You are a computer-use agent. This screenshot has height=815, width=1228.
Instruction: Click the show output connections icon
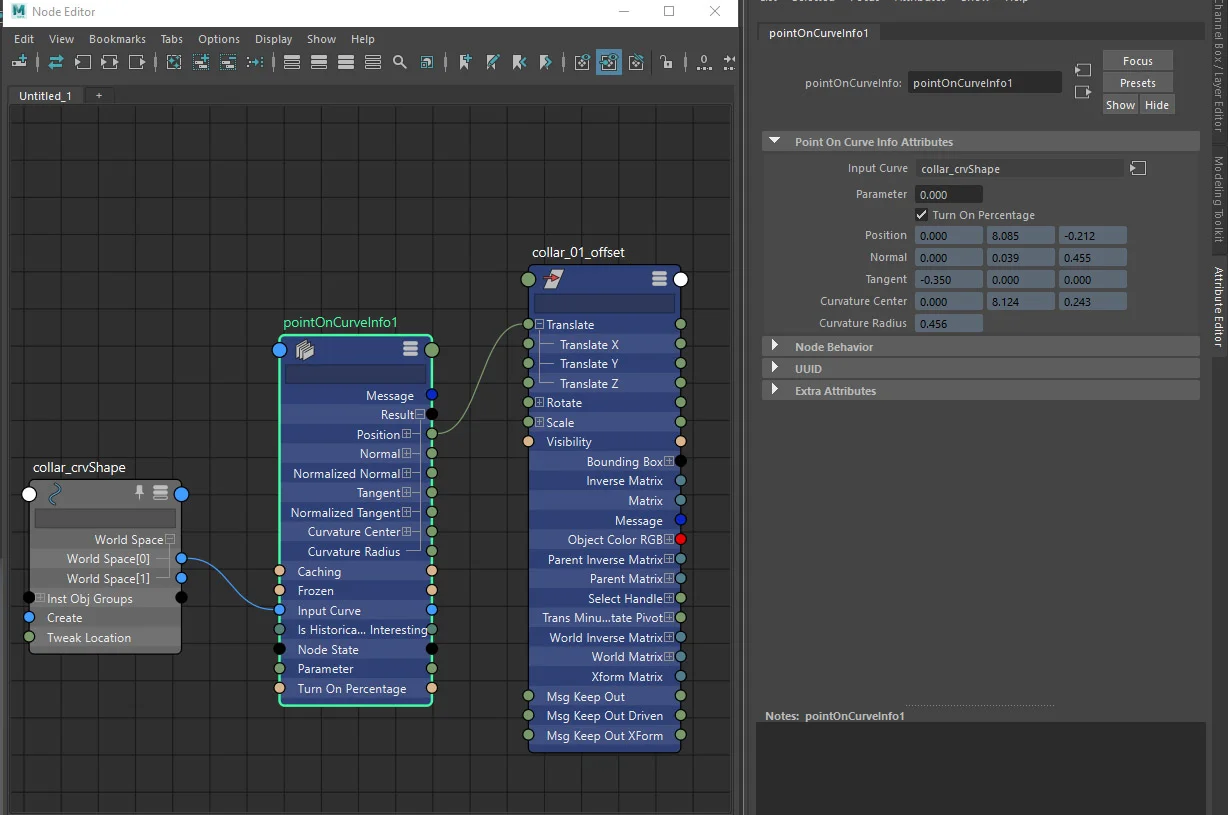(x=137, y=62)
